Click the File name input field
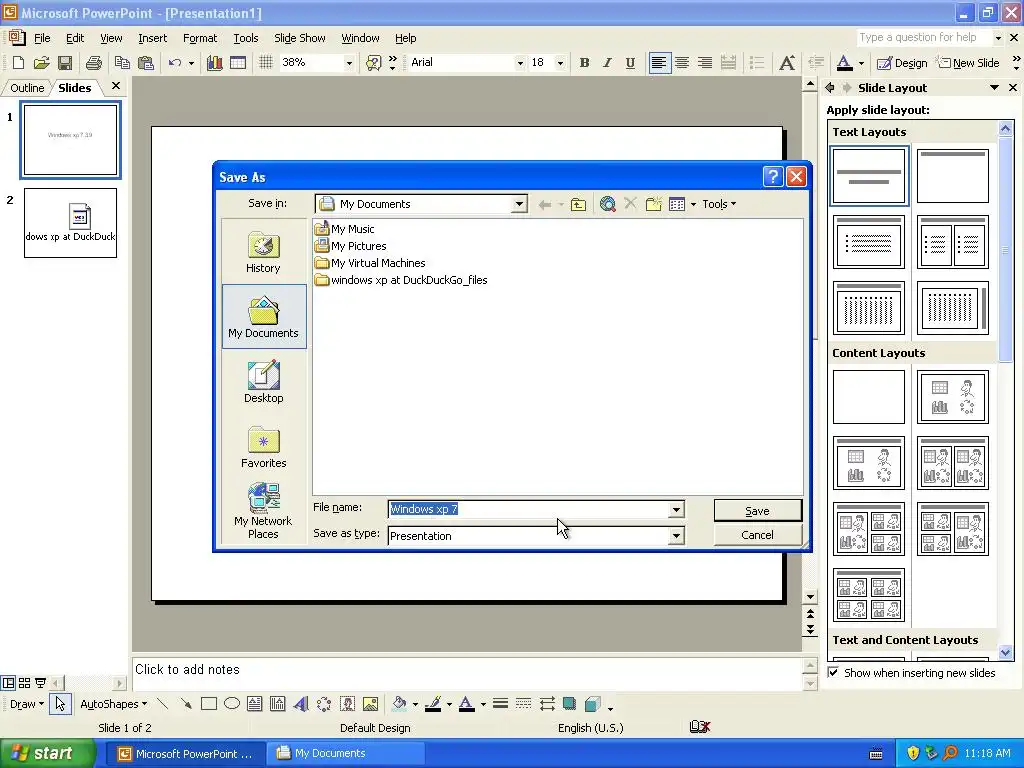 (528, 509)
